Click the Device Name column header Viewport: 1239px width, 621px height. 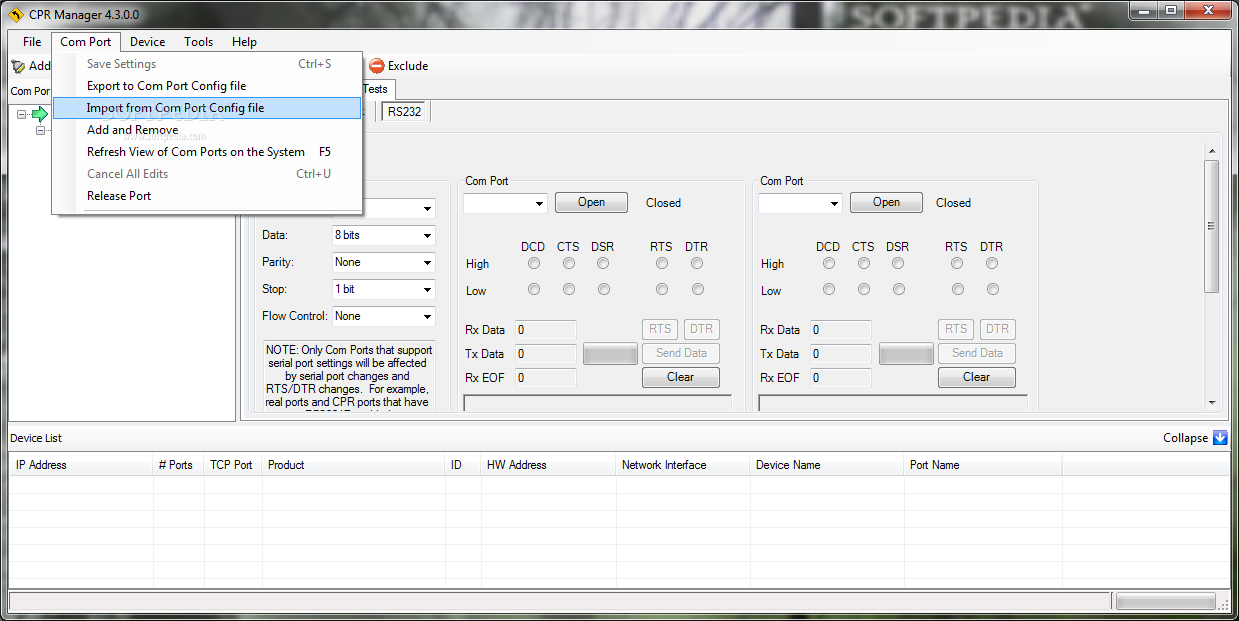[827, 465]
